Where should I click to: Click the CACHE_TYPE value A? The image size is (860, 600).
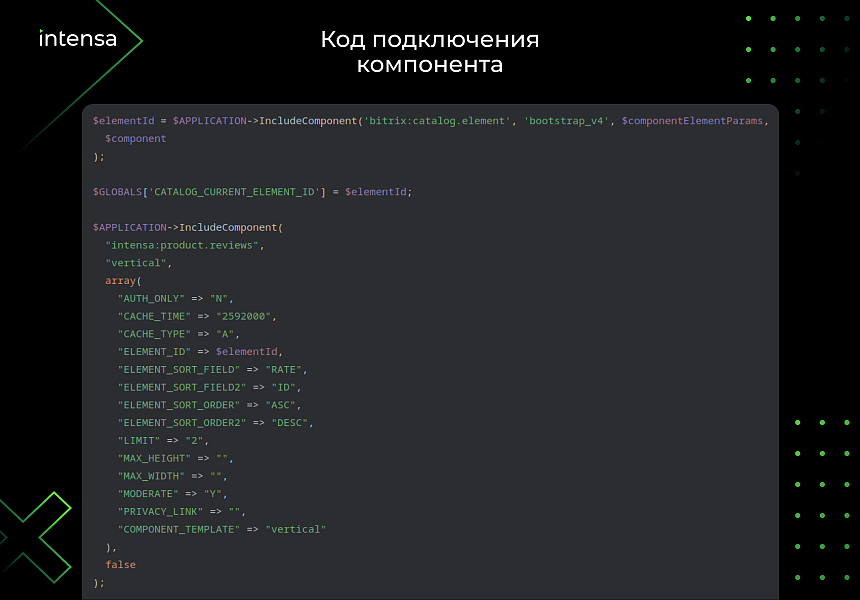coord(226,333)
